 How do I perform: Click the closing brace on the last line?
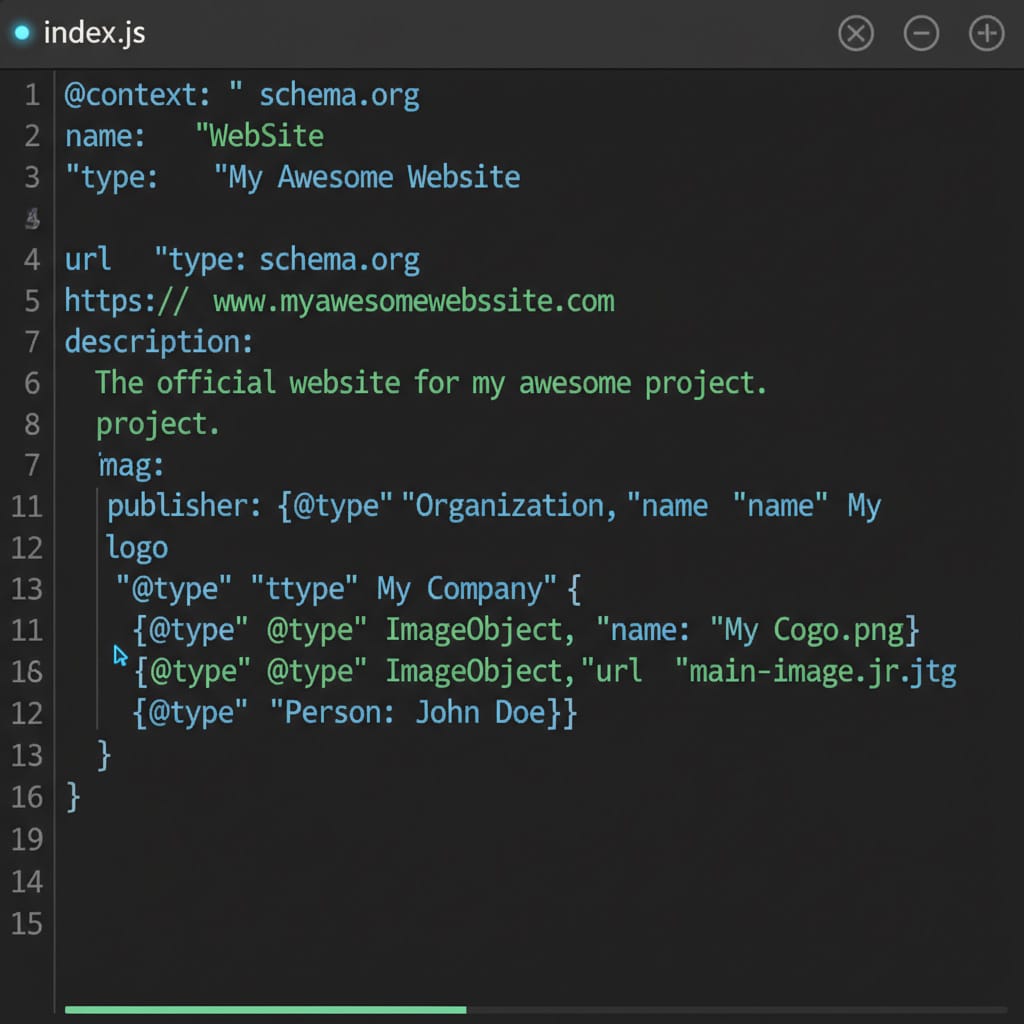(70, 797)
